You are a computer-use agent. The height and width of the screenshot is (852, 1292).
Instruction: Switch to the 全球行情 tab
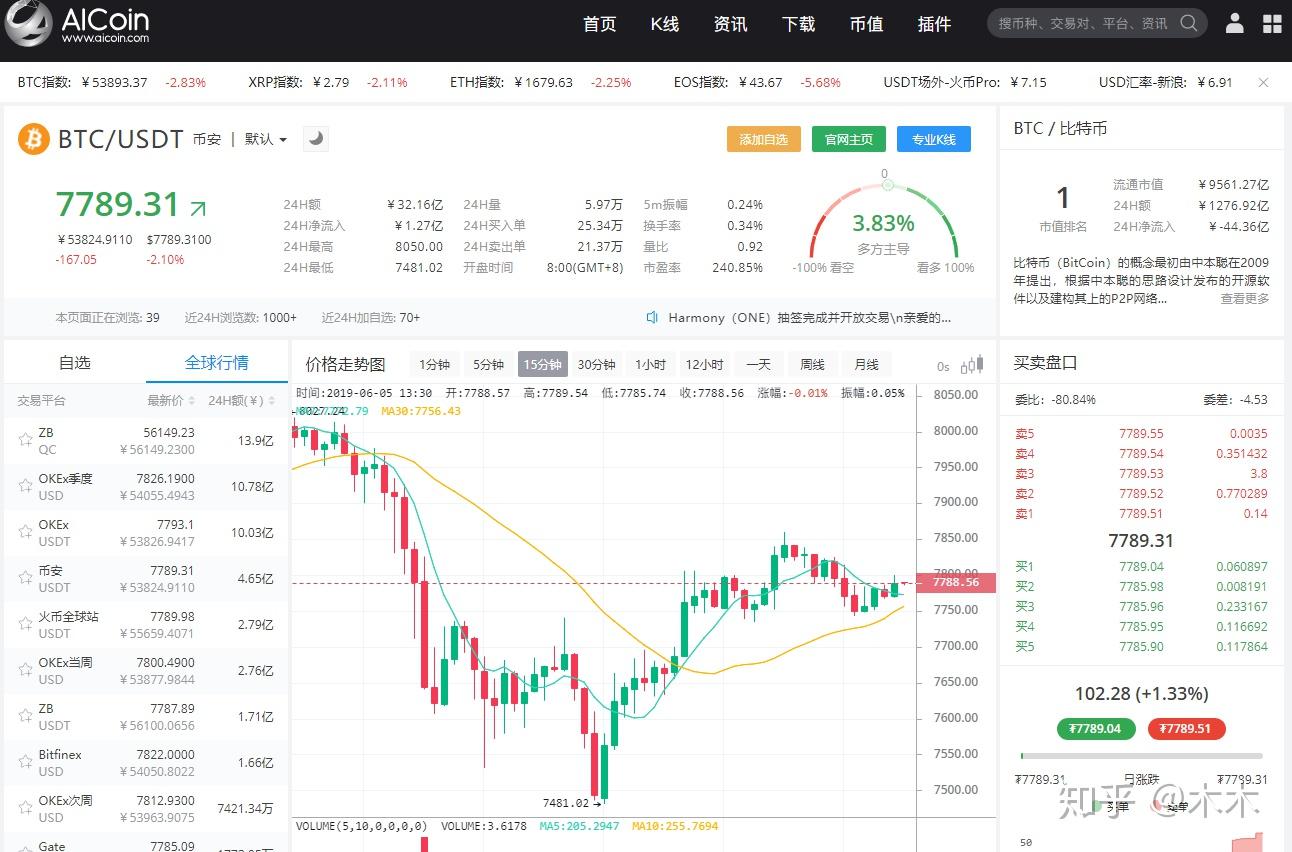(x=217, y=363)
